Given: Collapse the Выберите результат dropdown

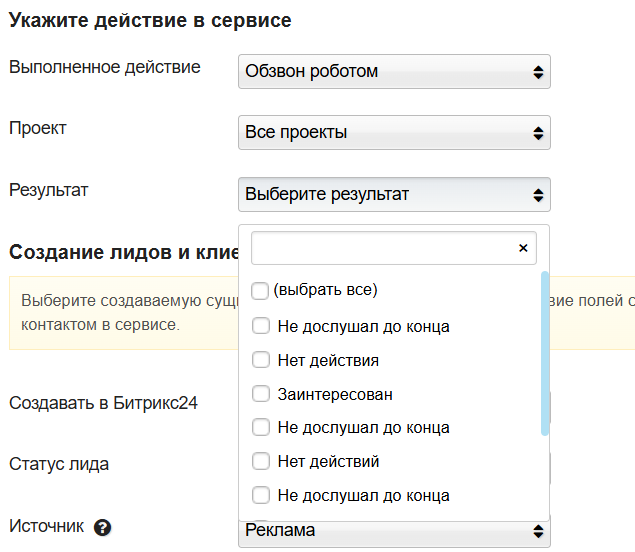Looking at the screenshot, I should 394,195.
